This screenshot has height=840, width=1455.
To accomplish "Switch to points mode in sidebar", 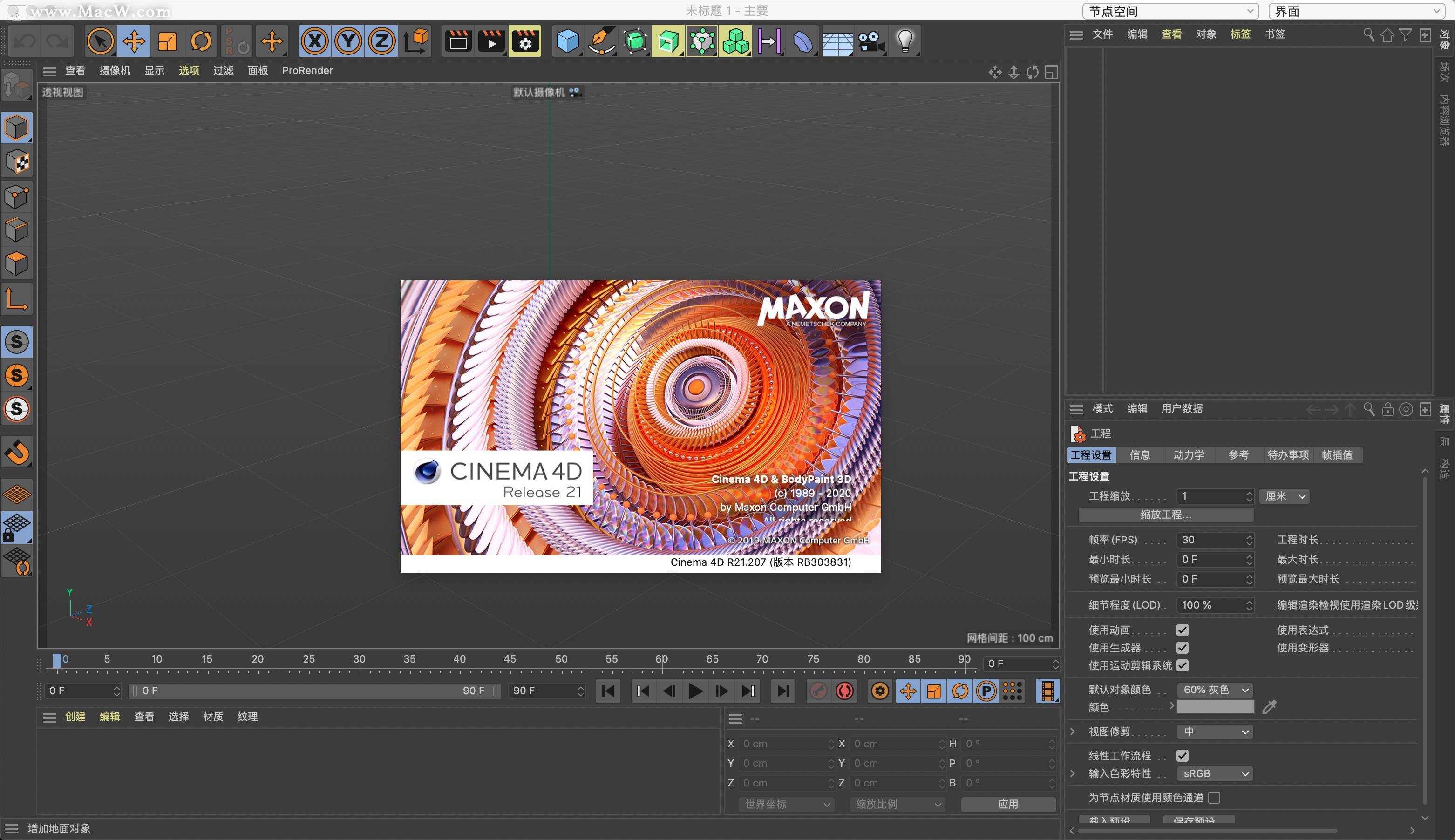I will [x=17, y=196].
